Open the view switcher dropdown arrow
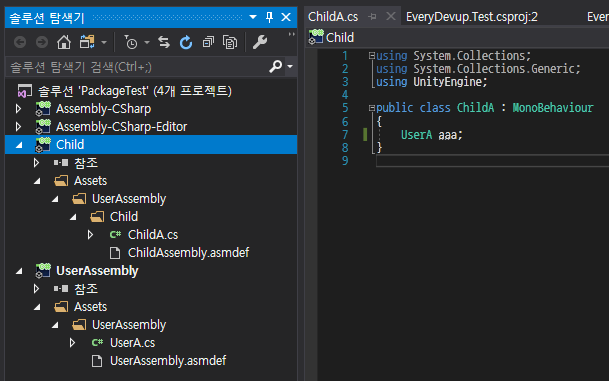Screen dimensions: 609x381 click(104, 42)
